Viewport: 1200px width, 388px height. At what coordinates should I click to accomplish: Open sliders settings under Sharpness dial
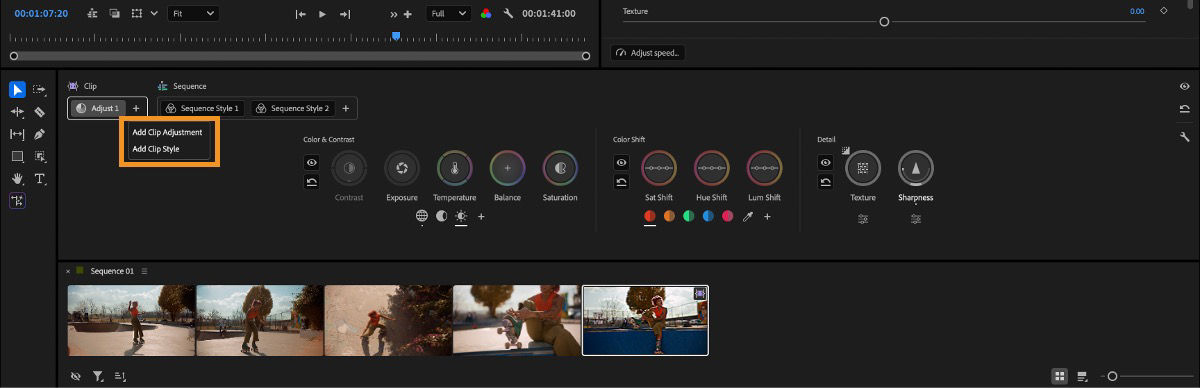(x=915, y=218)
